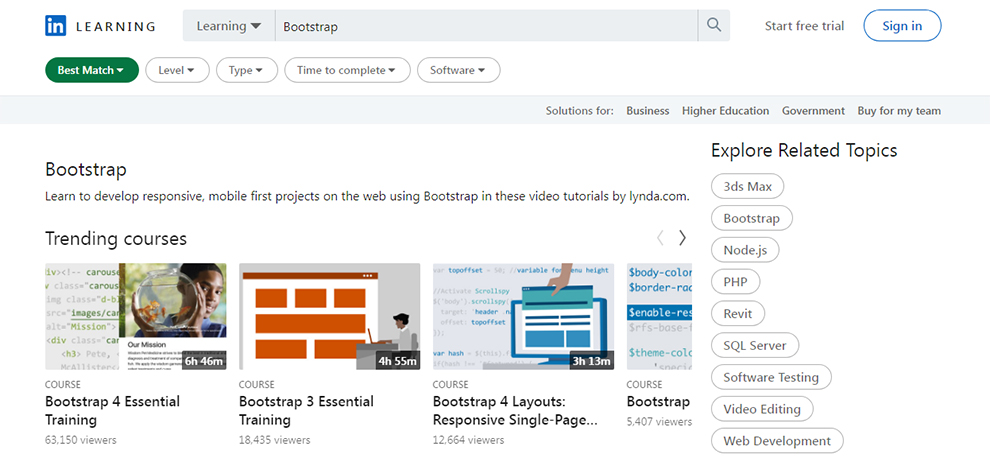
Task: Click Start free trial
Action: click(804, 26)
